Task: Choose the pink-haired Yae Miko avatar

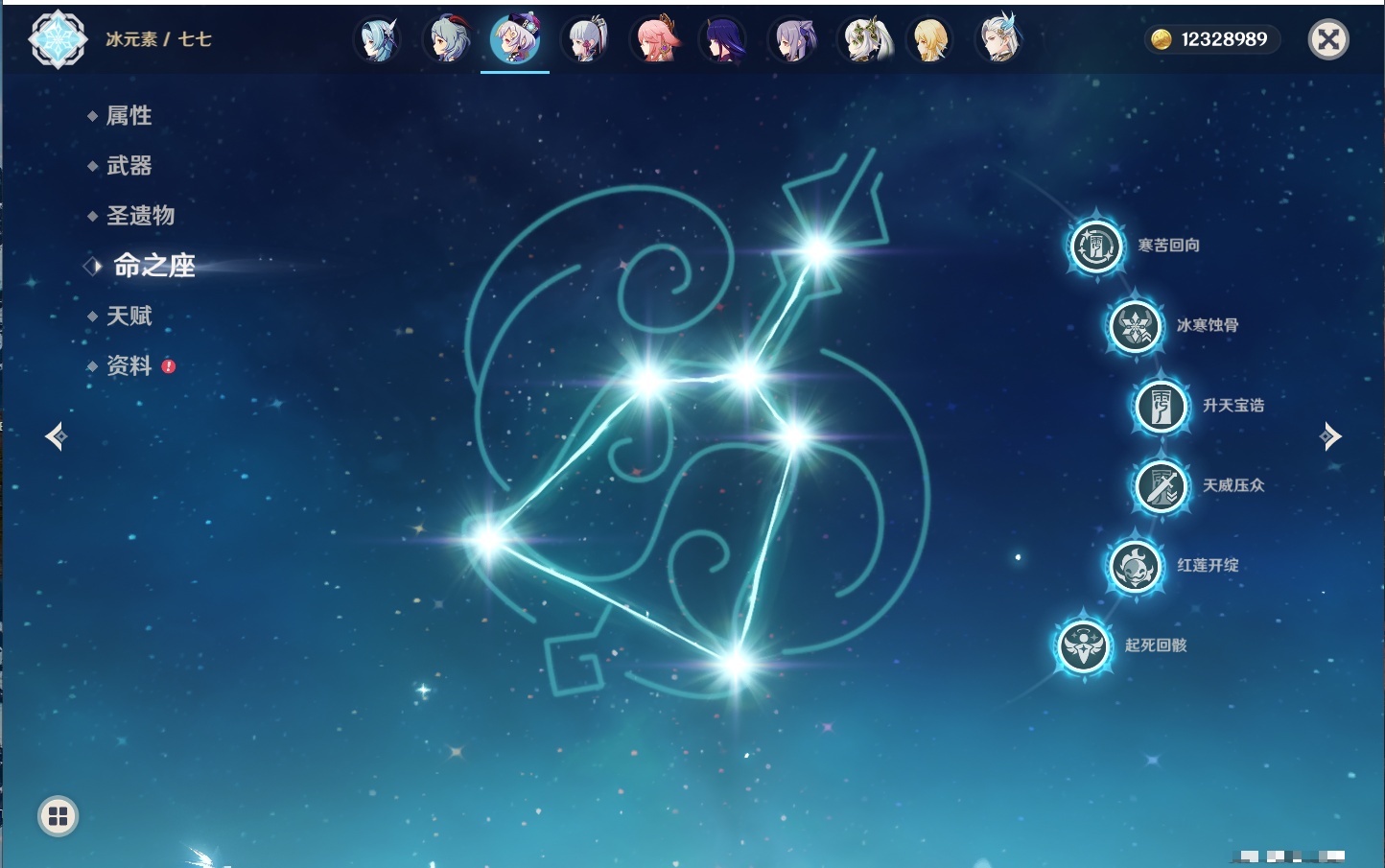Action: (x=655, y=40)
